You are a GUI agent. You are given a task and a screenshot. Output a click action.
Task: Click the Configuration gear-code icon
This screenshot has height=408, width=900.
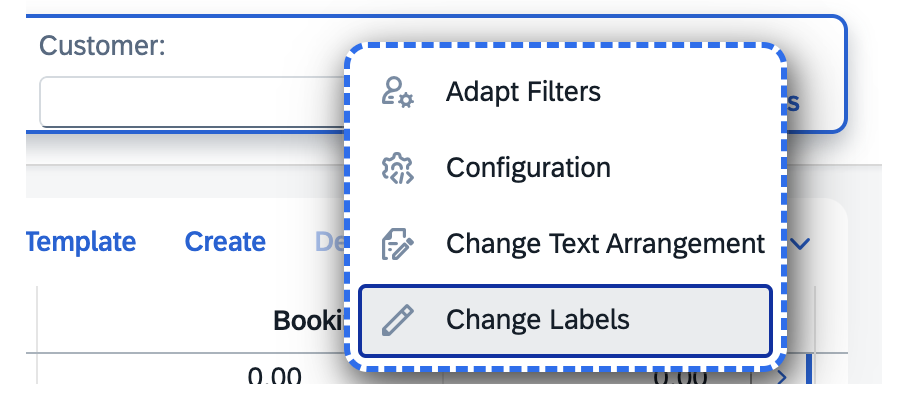pyautogui.click(x=398, y=168)
